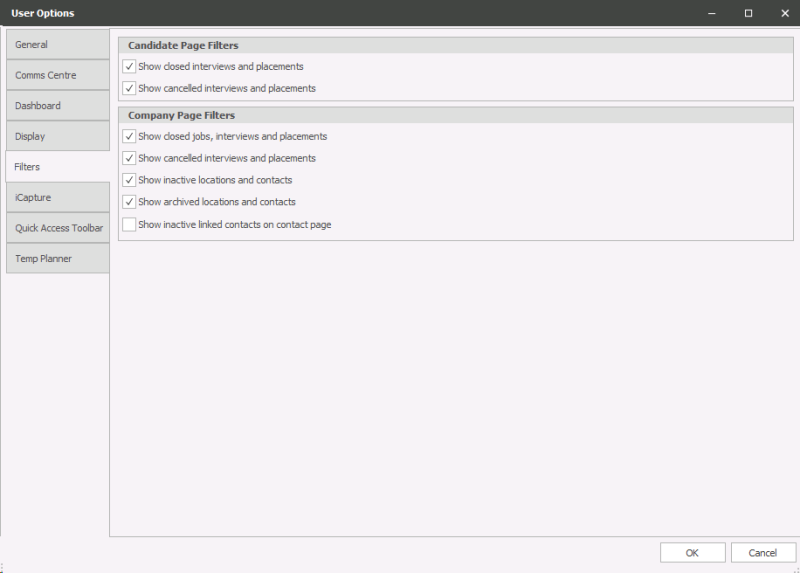
Task: Disable Show archived locations and contacts
Action: tap(129, 203)
